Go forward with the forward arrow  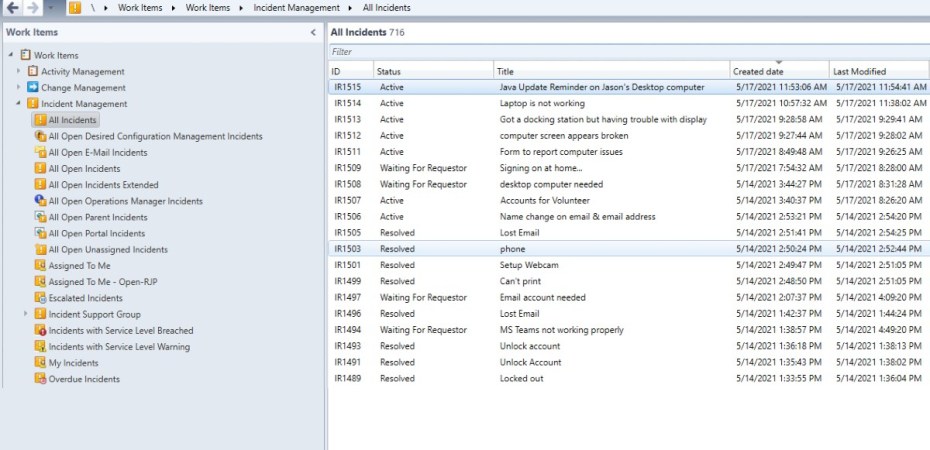[32, 8]
